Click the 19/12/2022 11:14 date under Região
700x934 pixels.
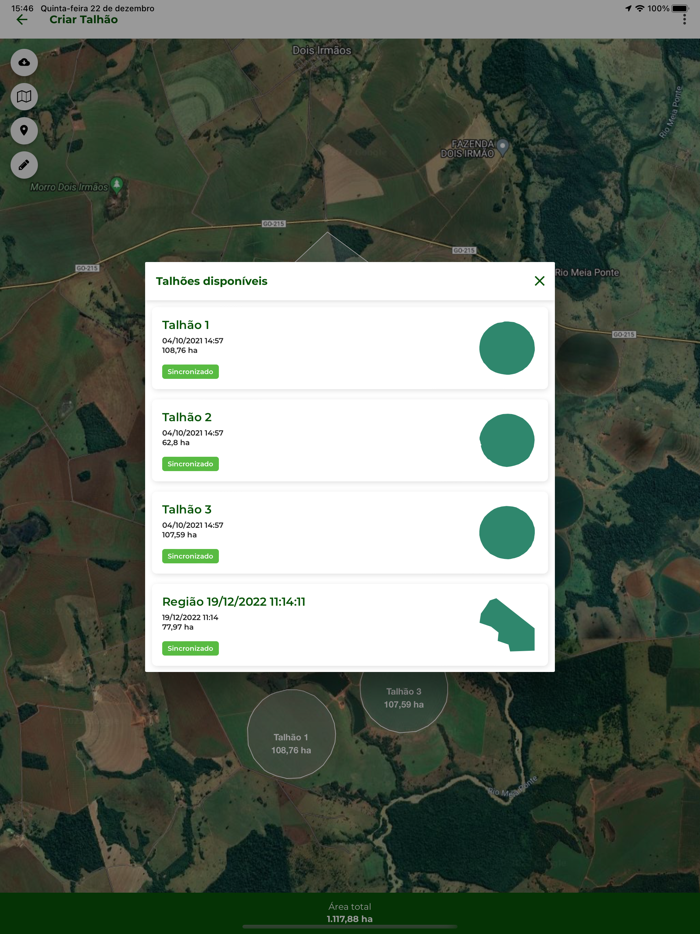tap(190, 618)
